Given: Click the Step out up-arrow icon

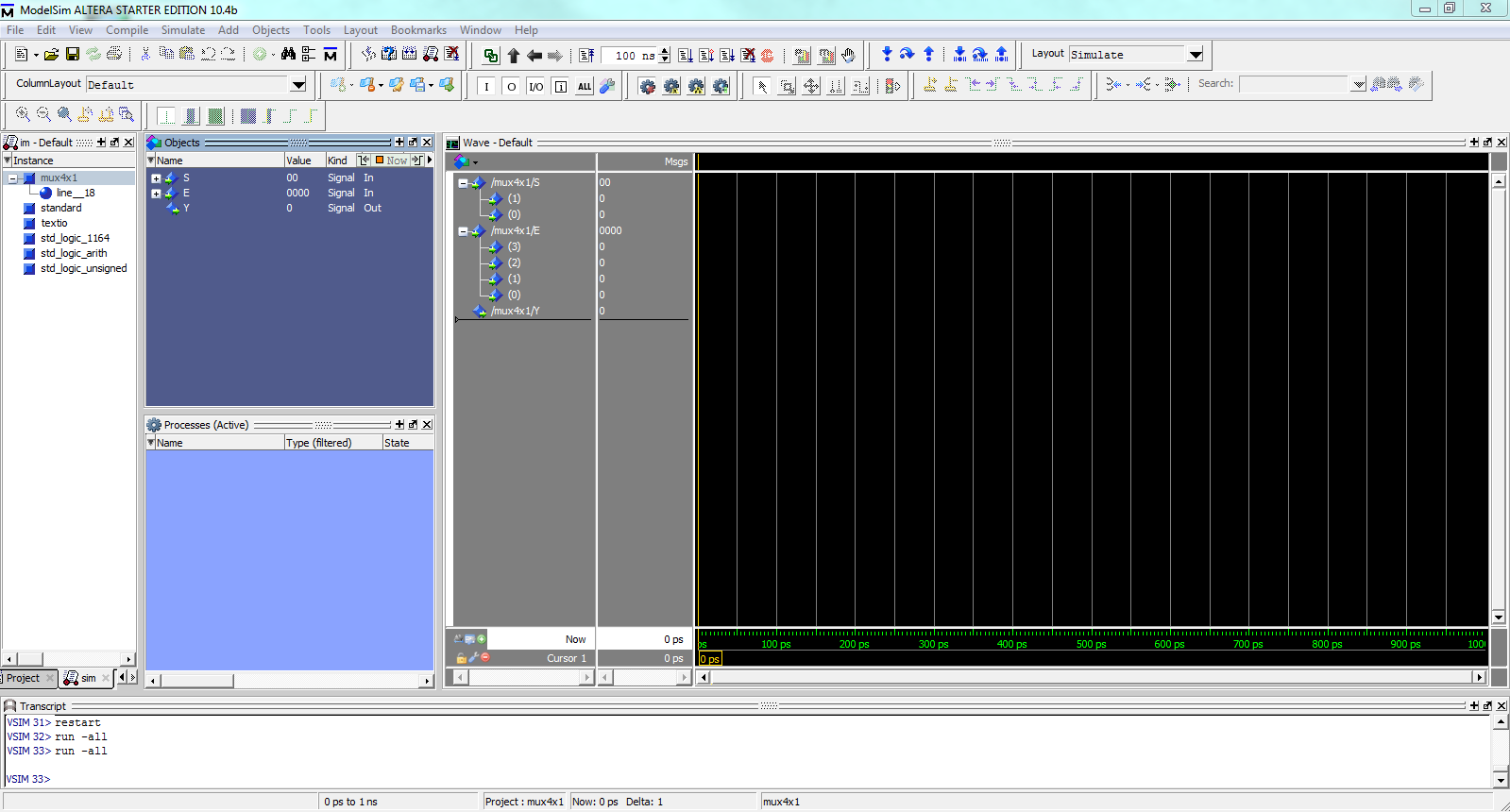Looking at the screenshot, I should click(928, 55).
